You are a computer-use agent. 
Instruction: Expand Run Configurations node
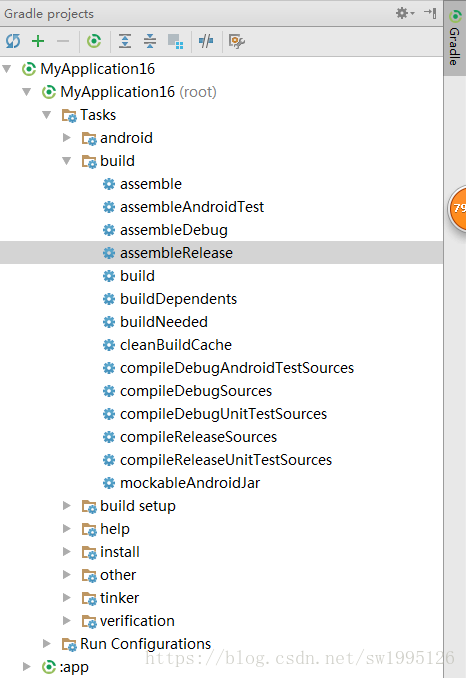(47, 644)
